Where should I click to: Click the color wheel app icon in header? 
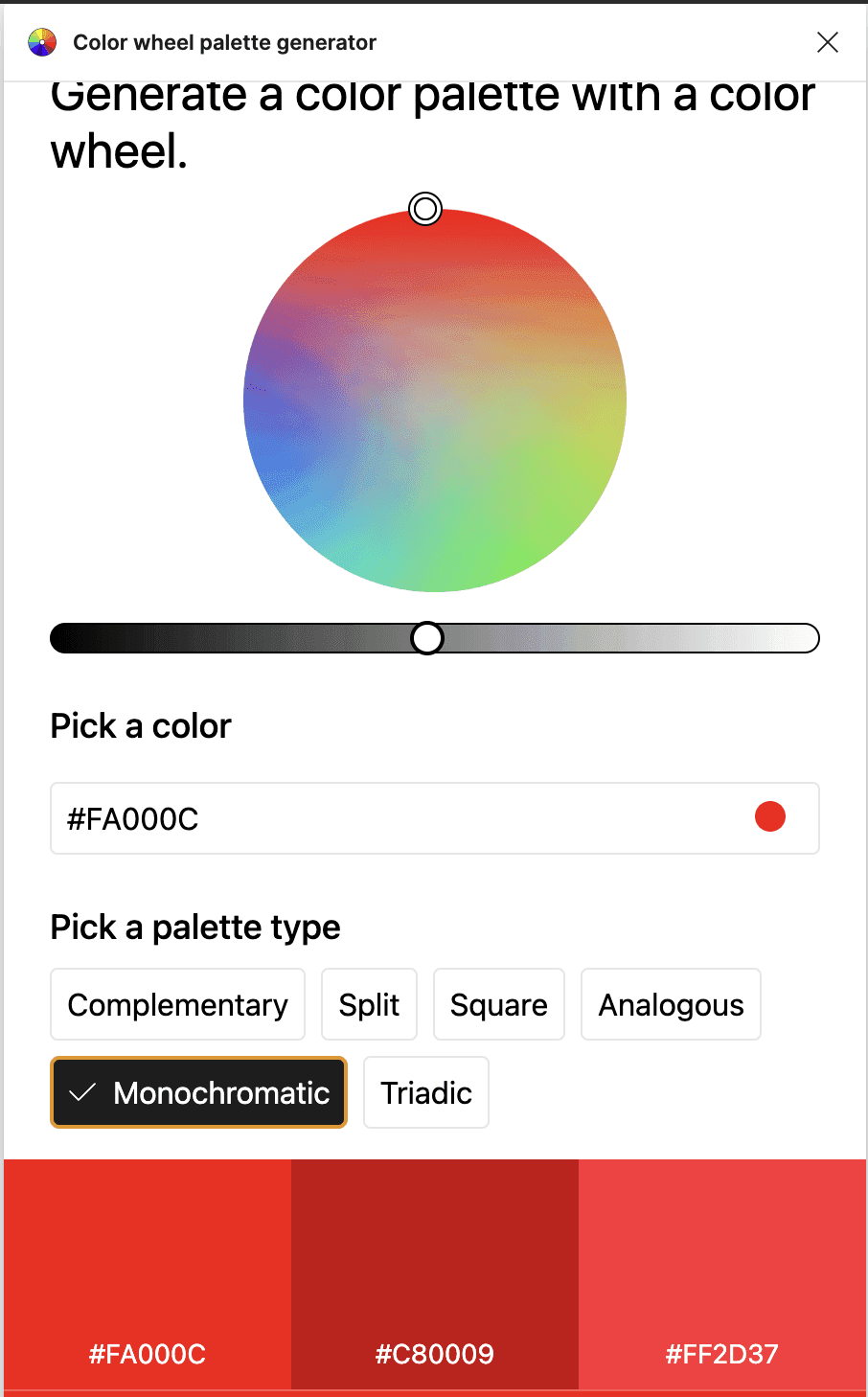(41, 42)
